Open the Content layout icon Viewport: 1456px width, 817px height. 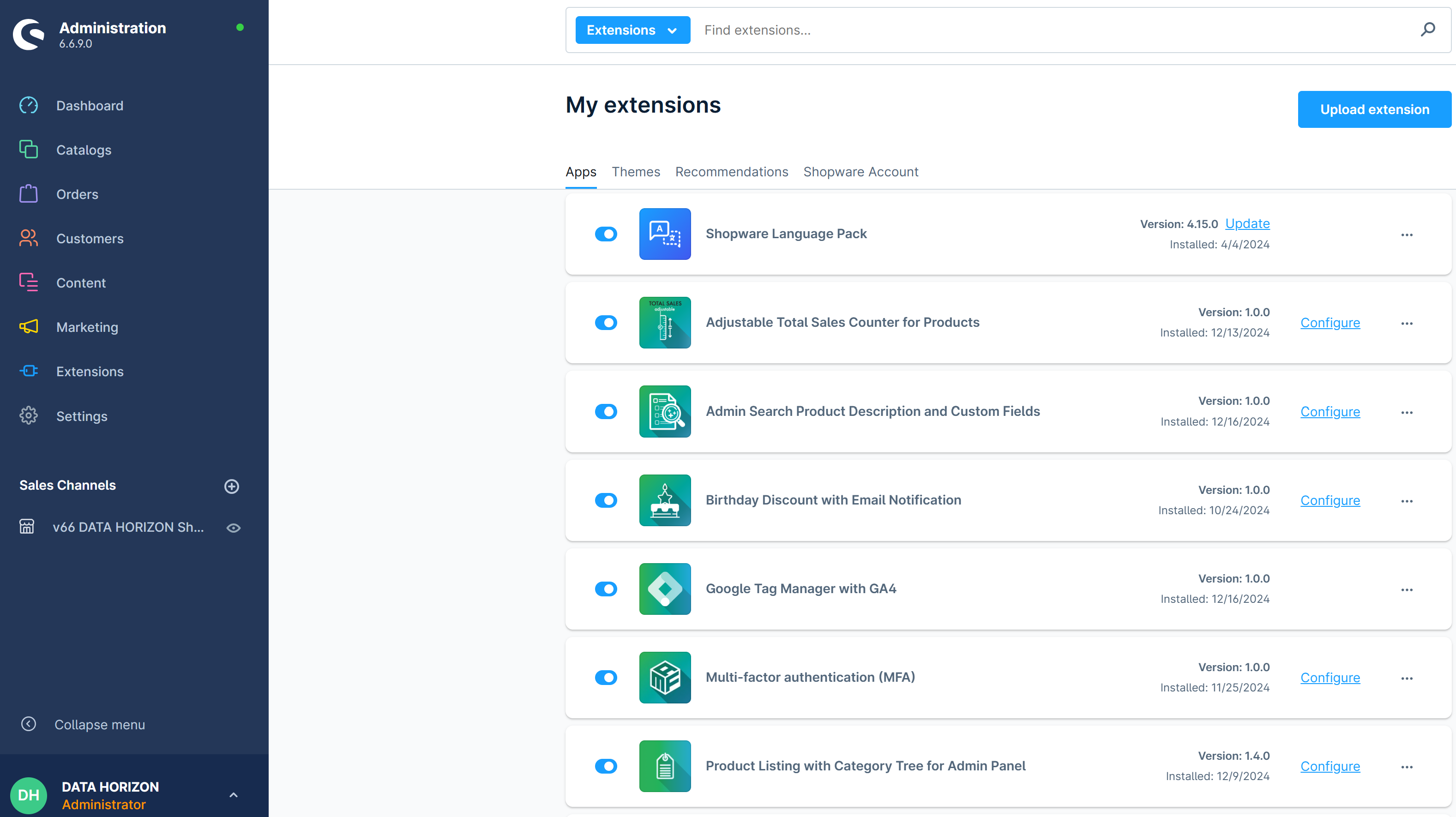(x=28, y=282)
